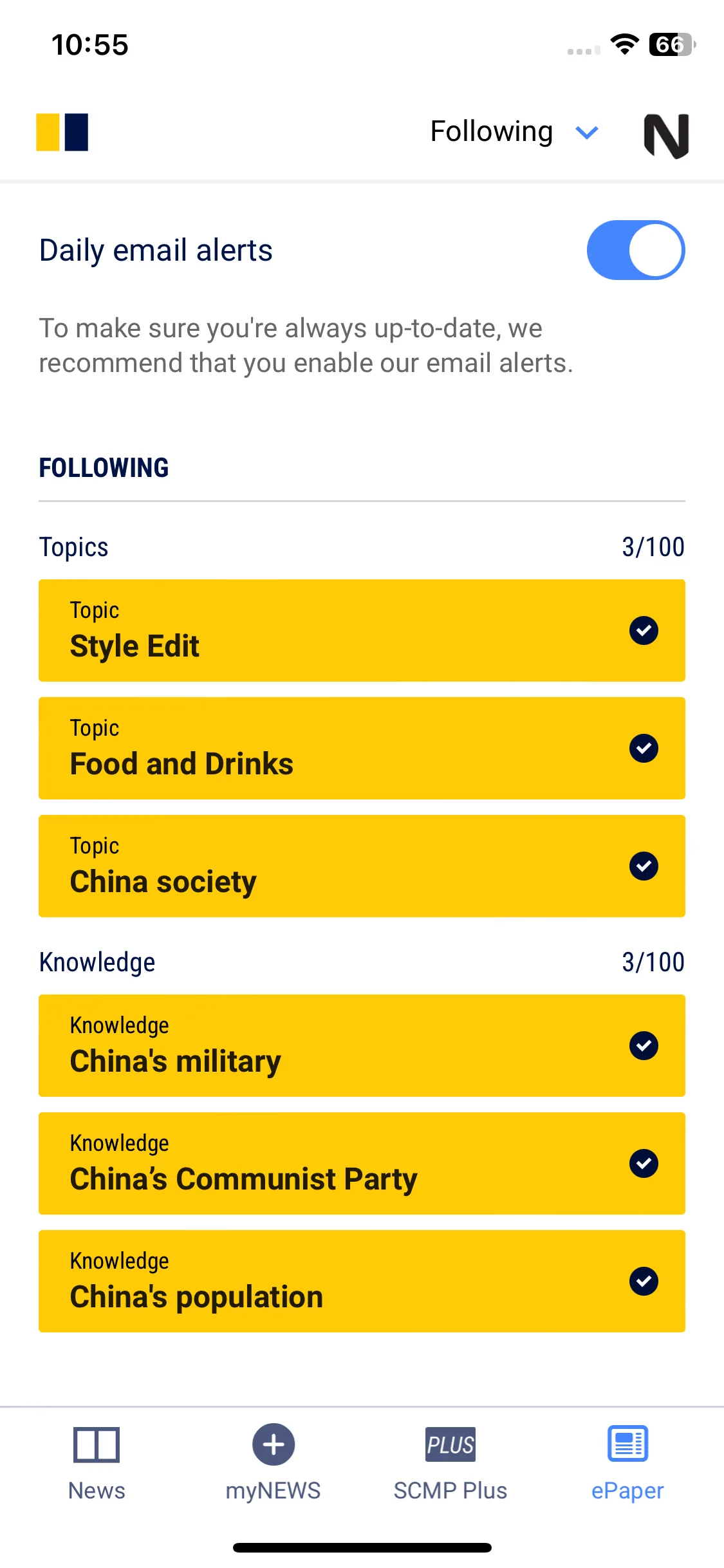
Task: Tap the Wi-Fi status icon
Action: 624,44
